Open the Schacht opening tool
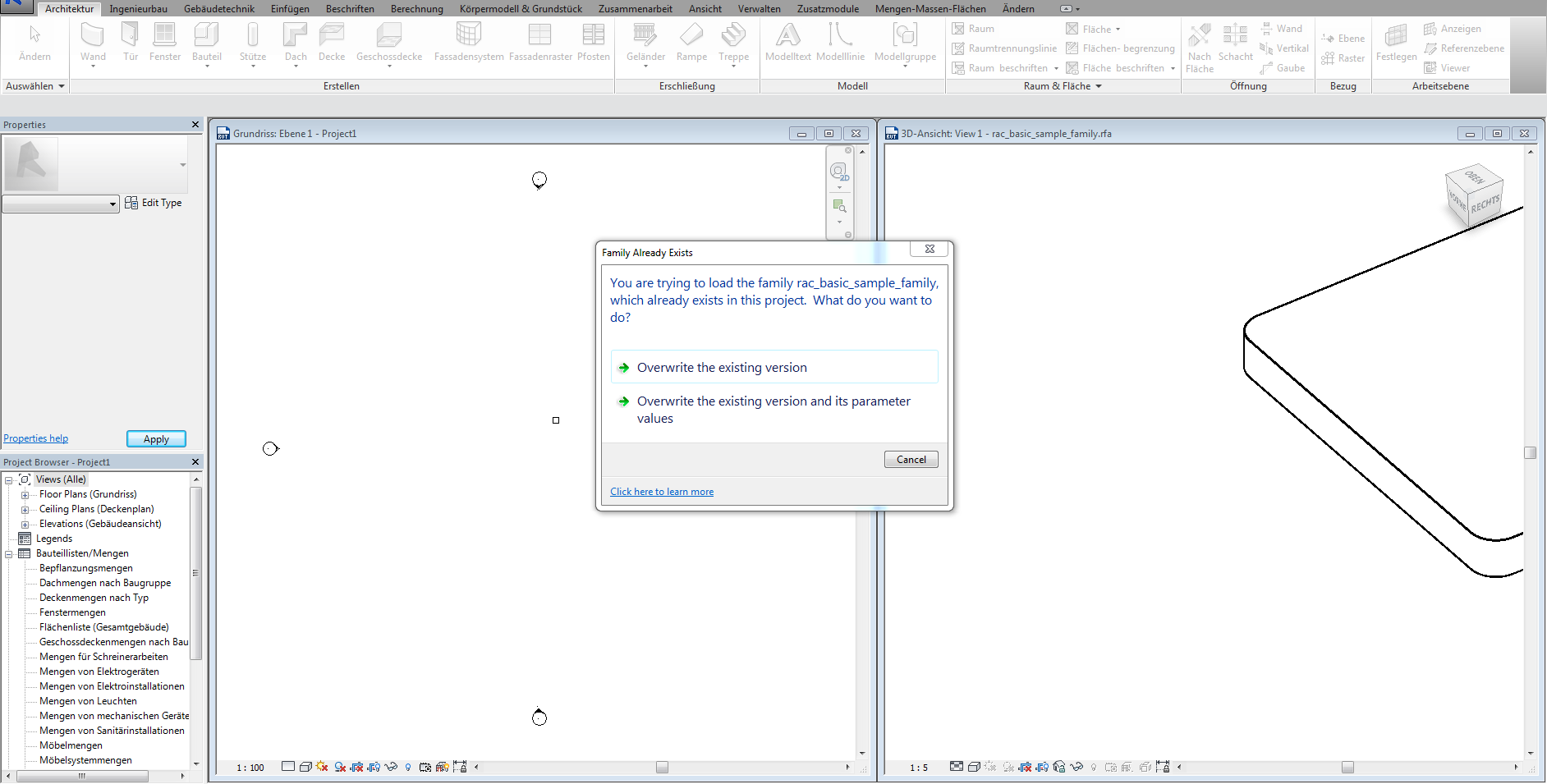 pos(1236,41)
